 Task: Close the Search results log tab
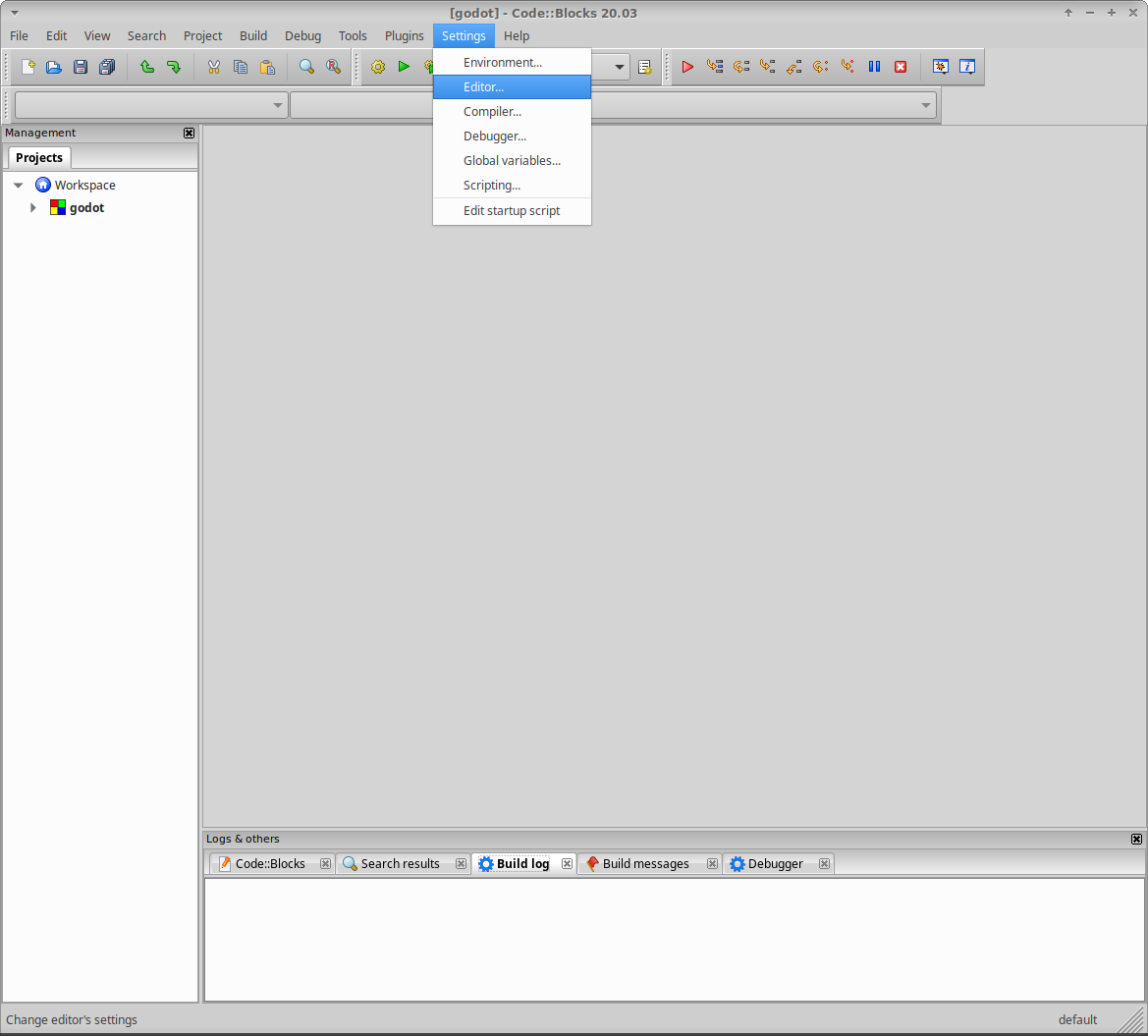pos(461,863)
